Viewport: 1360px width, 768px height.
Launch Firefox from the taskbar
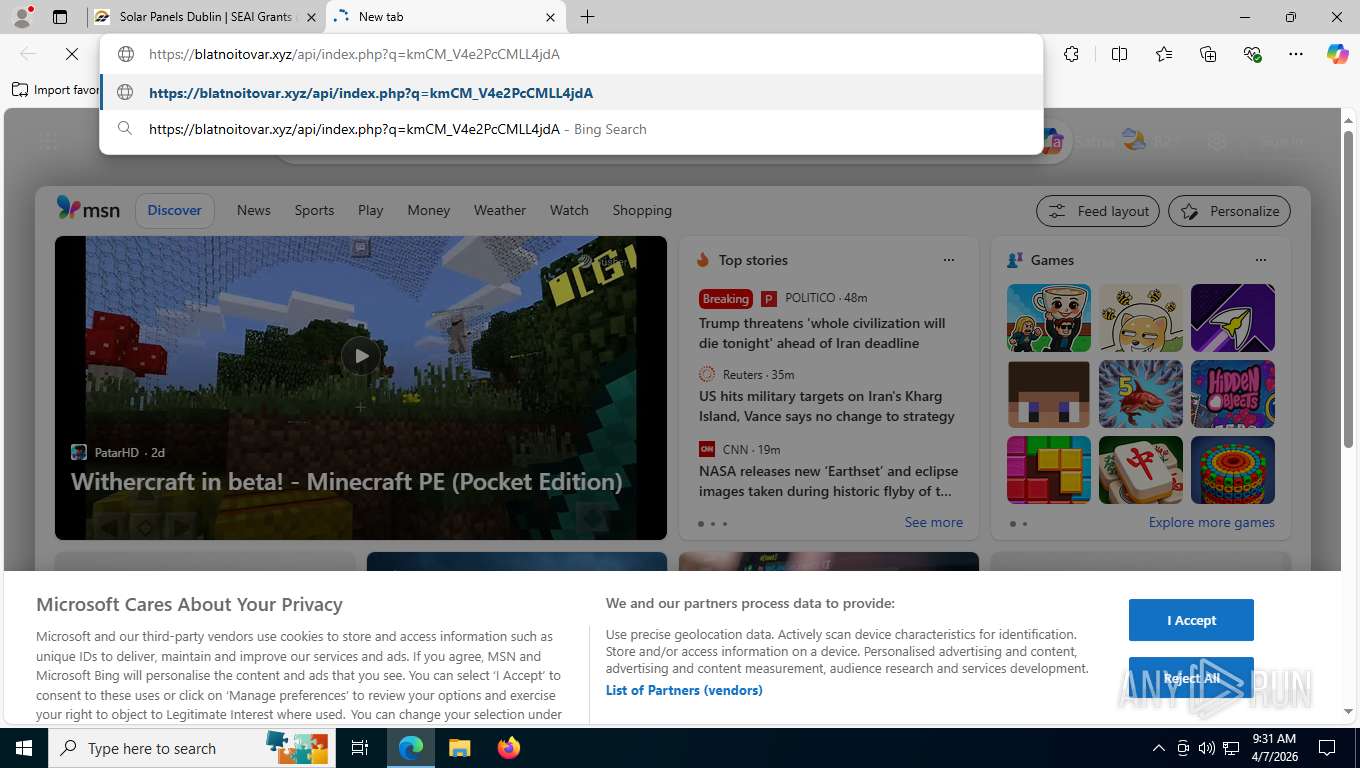[x=509, y=748]
